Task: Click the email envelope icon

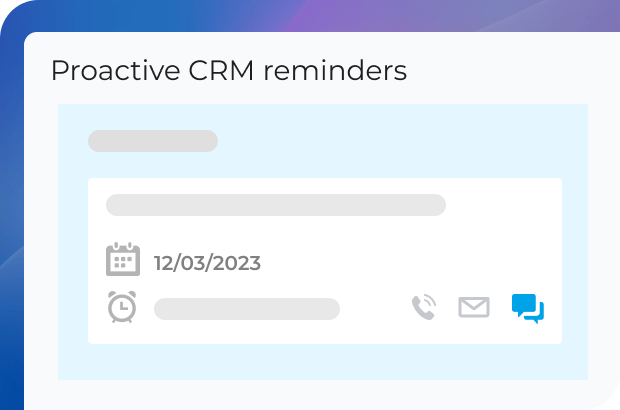Action: click(x=474, y=307)
